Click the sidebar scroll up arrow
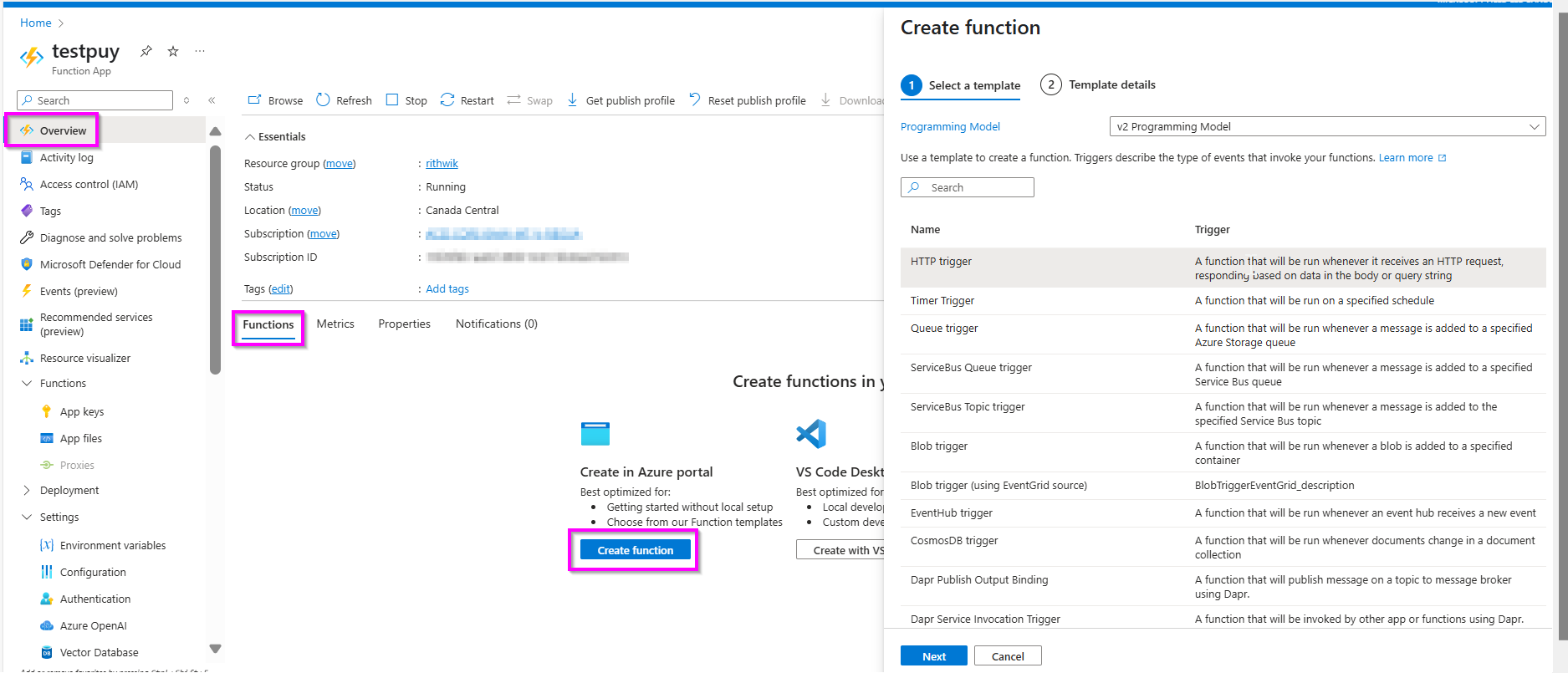Viewport: 1568px width, 673px height. pyautogui.click(x=215, y=131)
